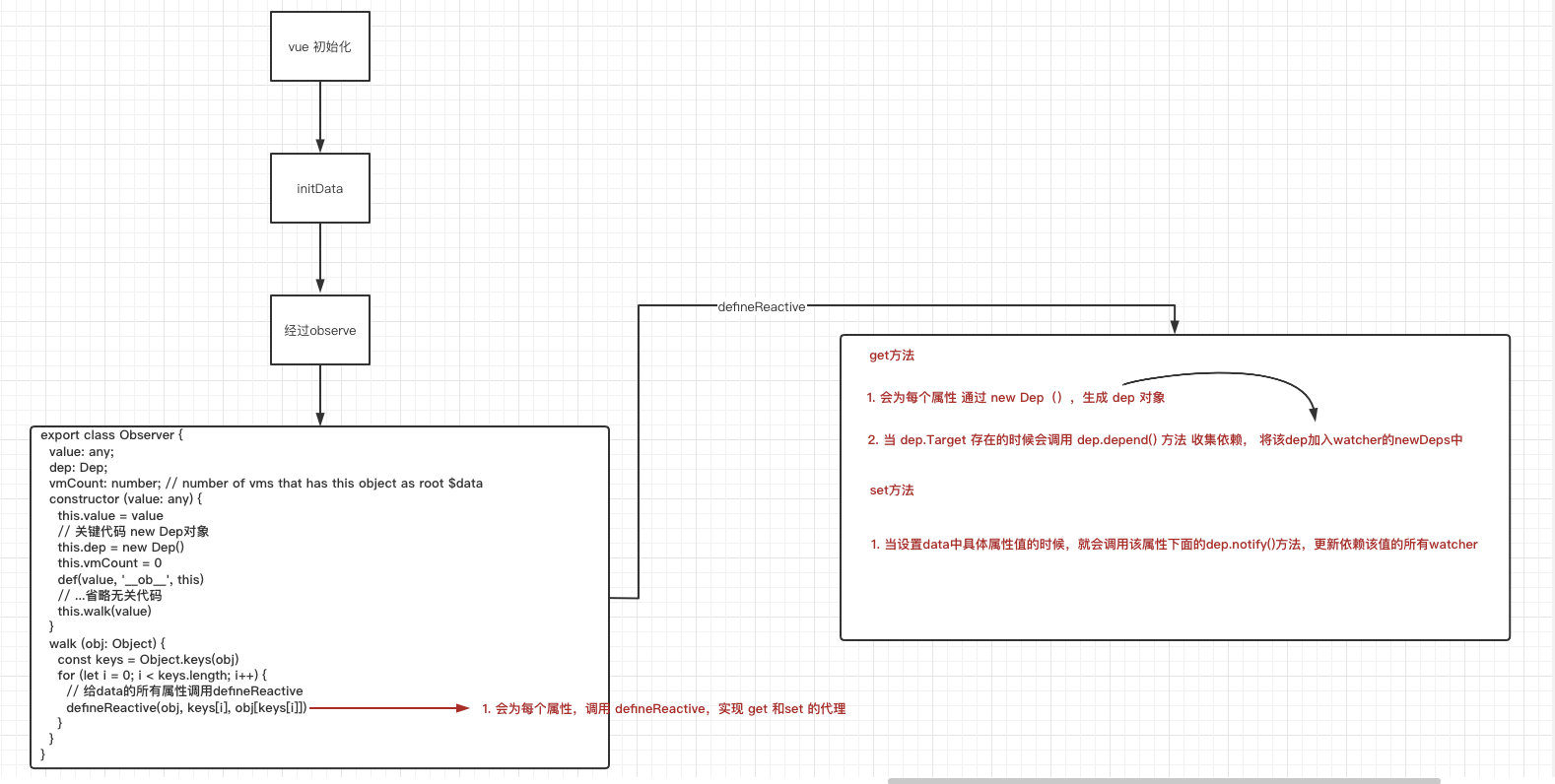
Task: Click the line "def(value, '__ob__', this)"
Action: tap(131, 580)
